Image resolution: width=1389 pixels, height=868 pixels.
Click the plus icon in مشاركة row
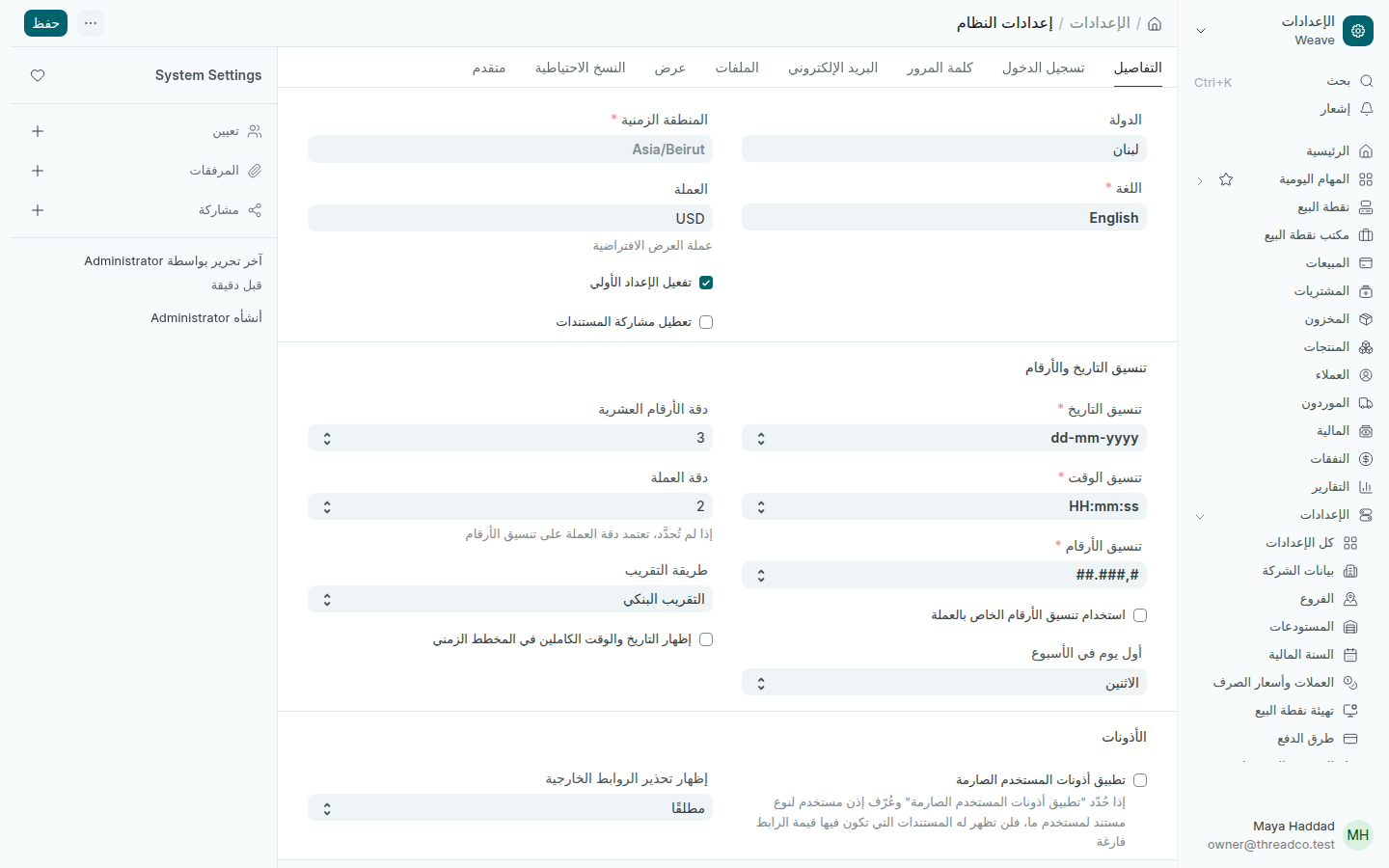38,210
